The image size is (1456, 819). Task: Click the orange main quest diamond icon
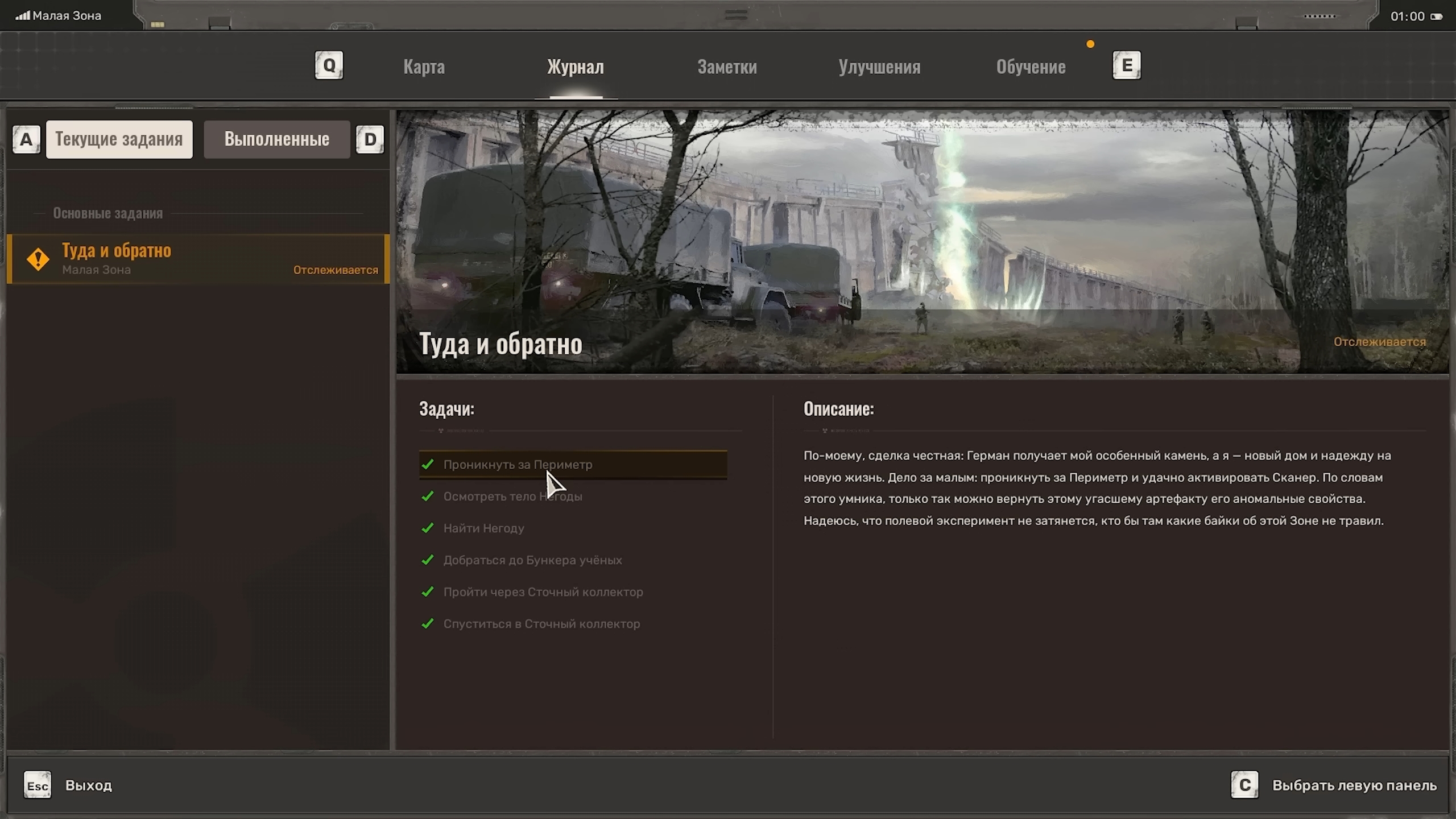[x=38, y=259]
